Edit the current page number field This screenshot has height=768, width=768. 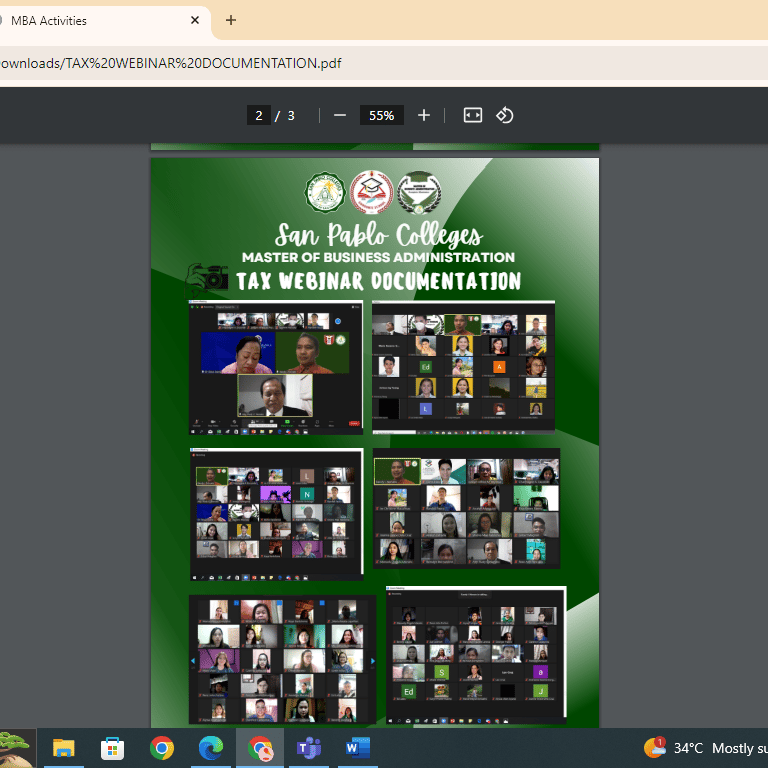pyautogui.click(x=259, y=116)
